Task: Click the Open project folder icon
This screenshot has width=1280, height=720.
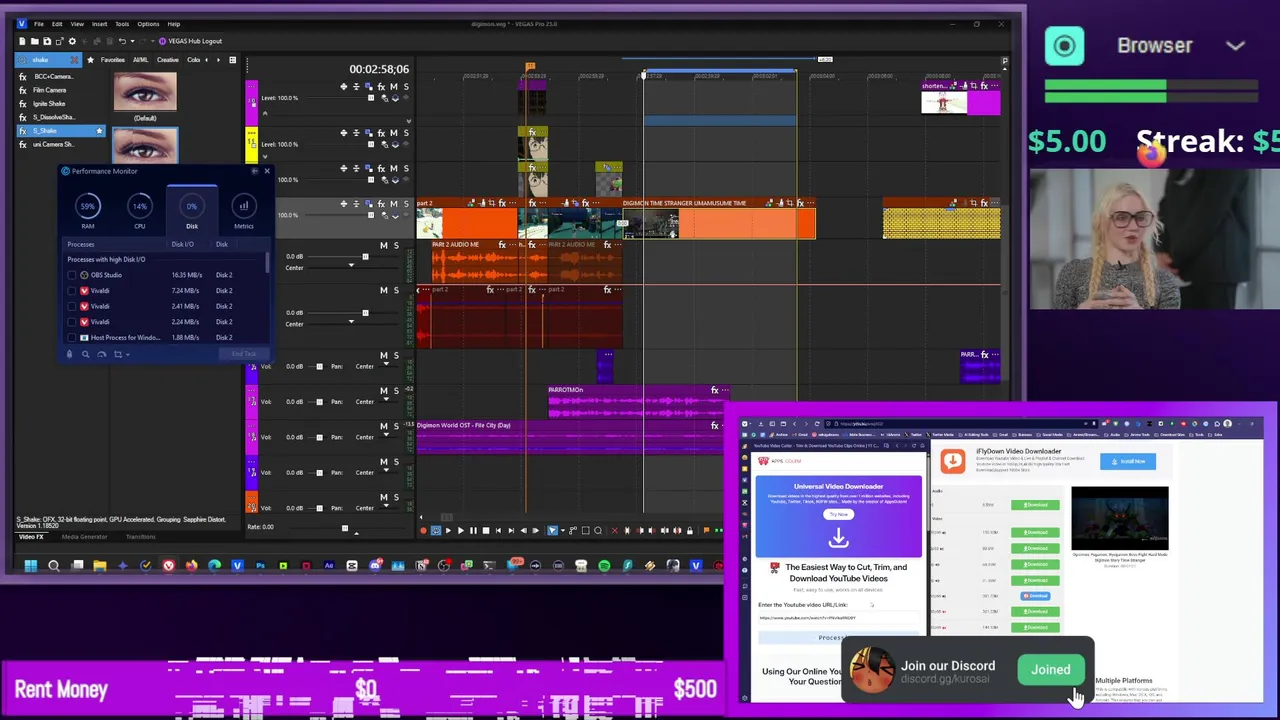Action: click(34, 41)
